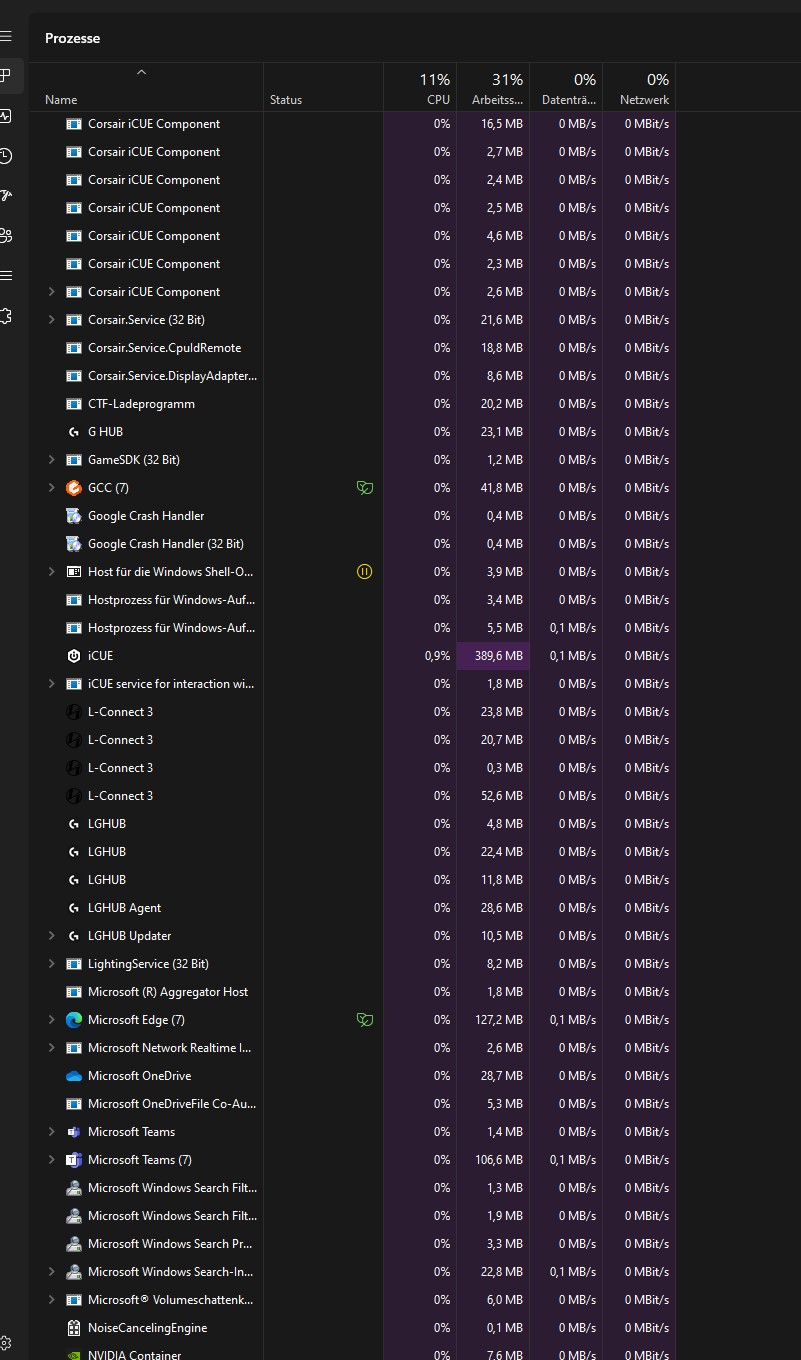Open the Services puzzle-piece sidebar icon
The height and width of the screenshot is (1360, 801).
[x=5, y=316]
